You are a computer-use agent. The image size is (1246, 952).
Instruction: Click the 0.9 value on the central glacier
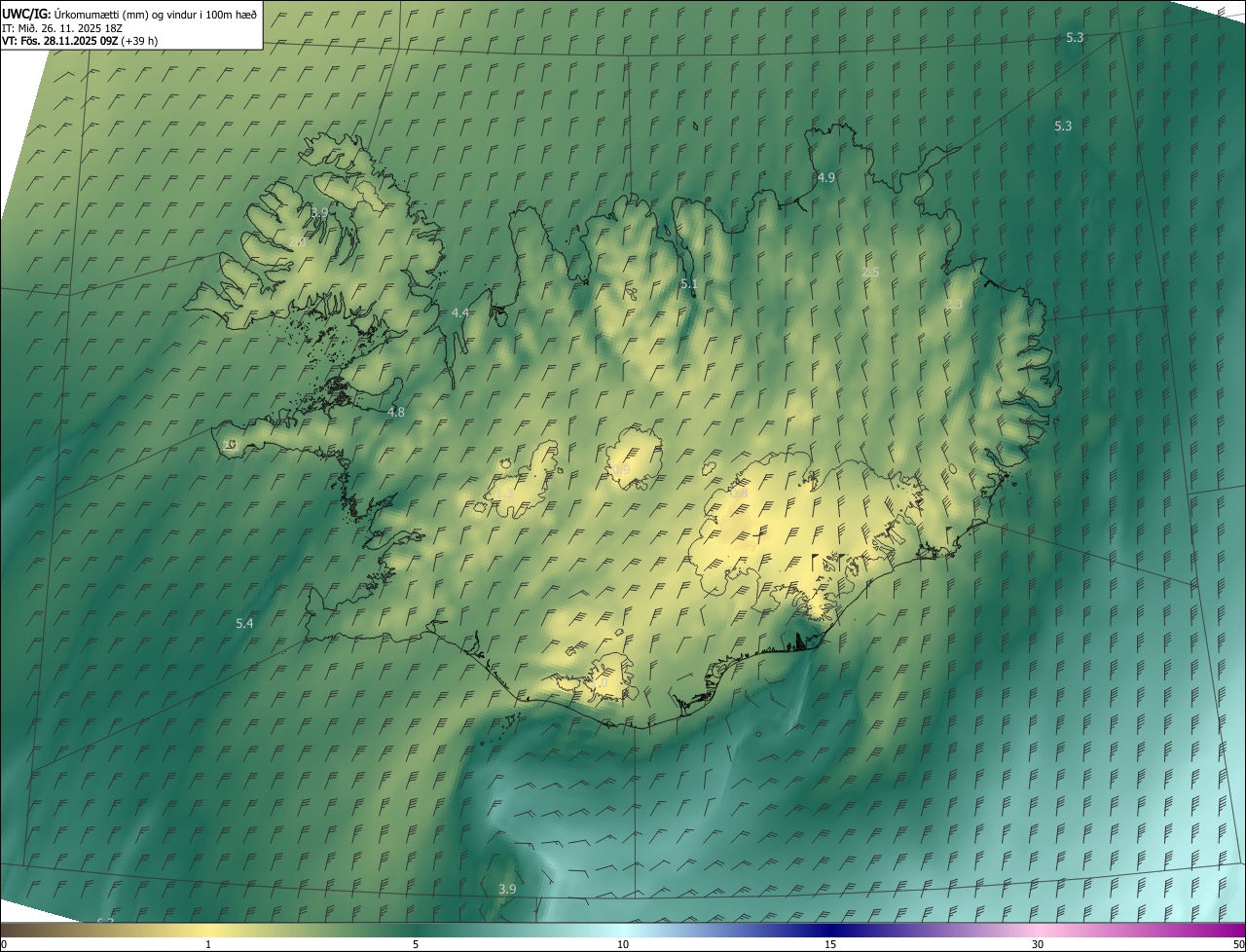coord(621,469)
